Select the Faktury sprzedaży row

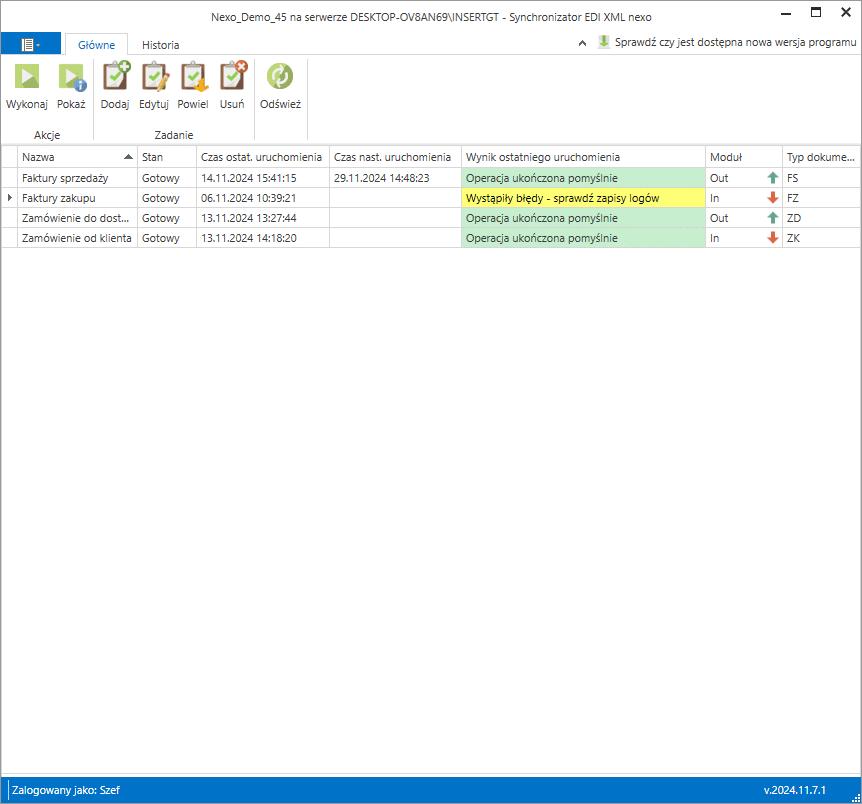pyautogui.click(x=431, y=178)
